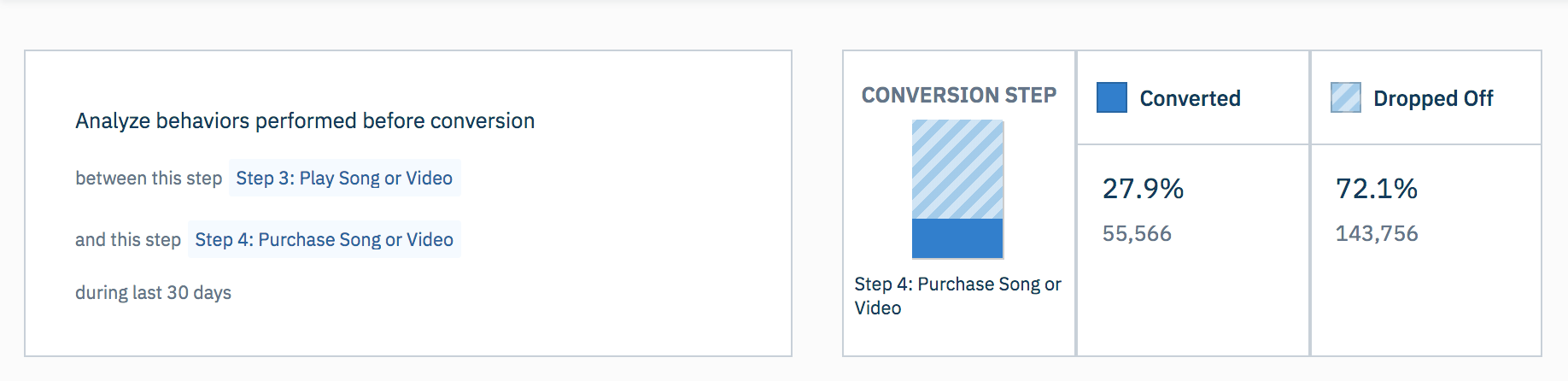Select the striped dropped-off portion of the bar
Image resolution: width=1568 pixels, height=381 pixels.
coord(957,169)
